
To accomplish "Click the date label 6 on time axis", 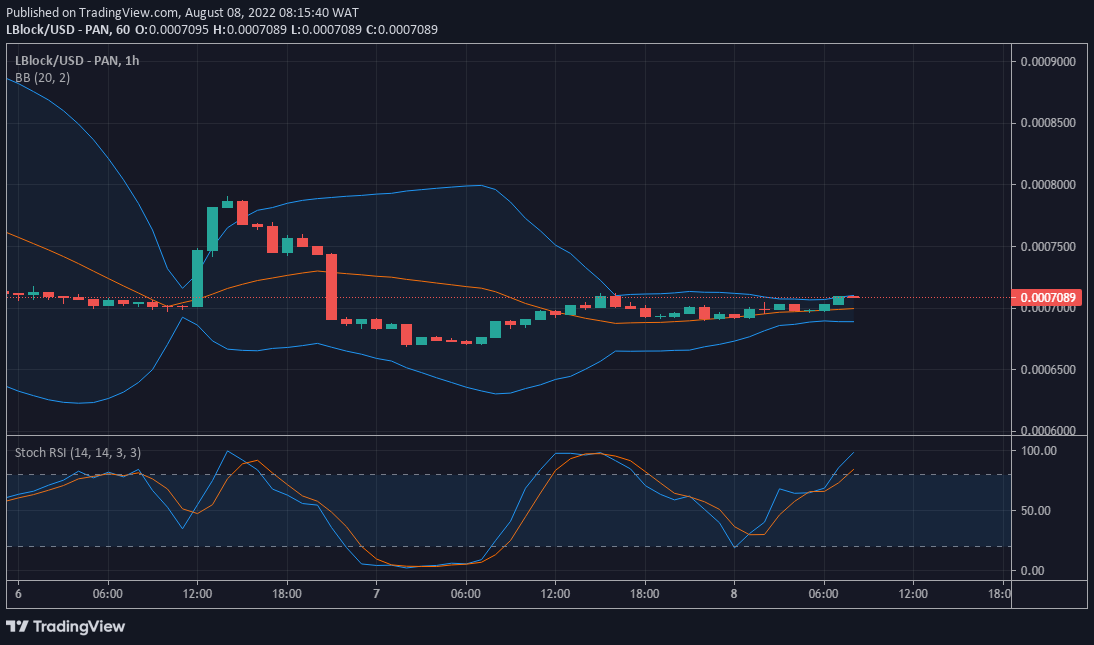I will [x=18, y=594].
